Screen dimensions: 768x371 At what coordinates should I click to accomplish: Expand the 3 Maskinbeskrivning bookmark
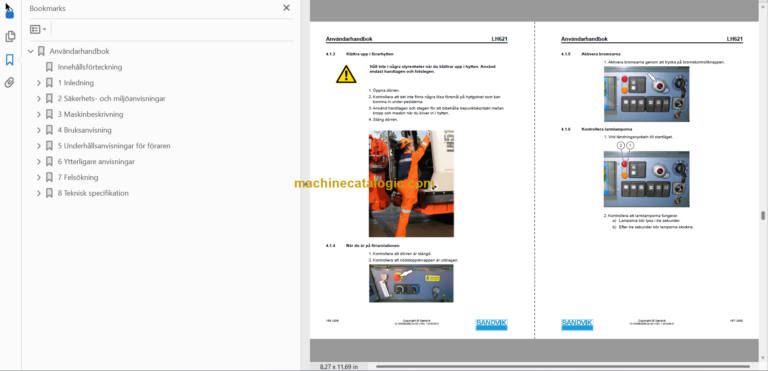[39, 114]
